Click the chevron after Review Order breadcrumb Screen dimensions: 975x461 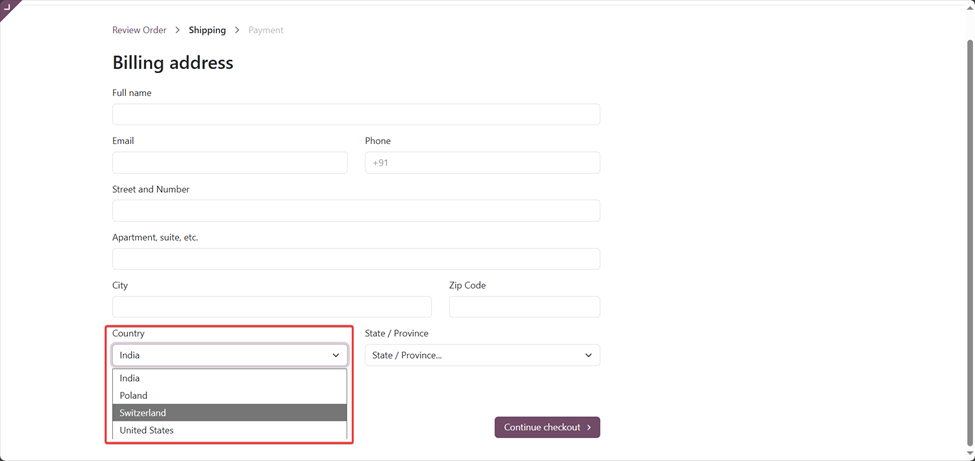(178, 30)
